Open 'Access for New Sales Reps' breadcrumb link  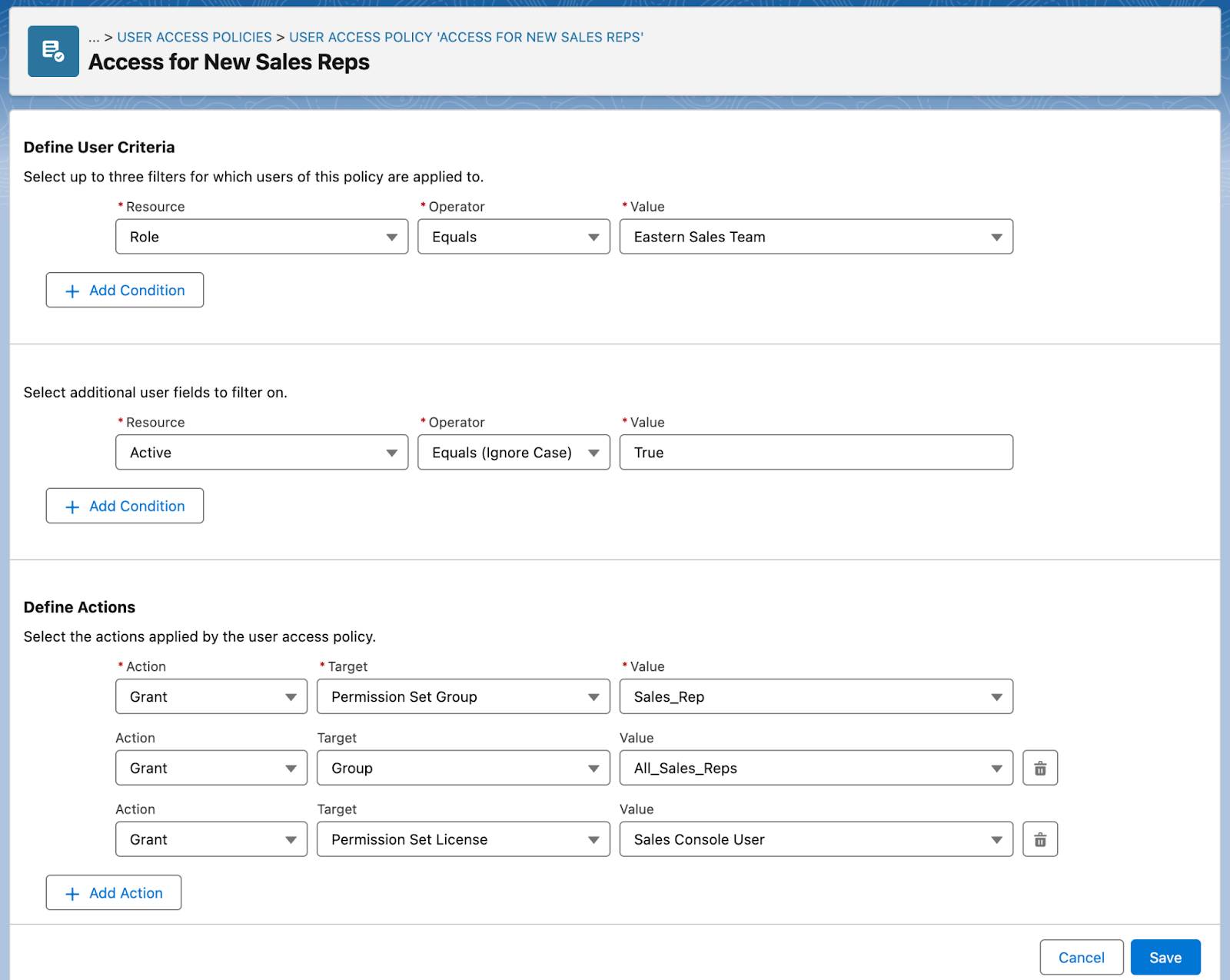[x=466, y=37]
